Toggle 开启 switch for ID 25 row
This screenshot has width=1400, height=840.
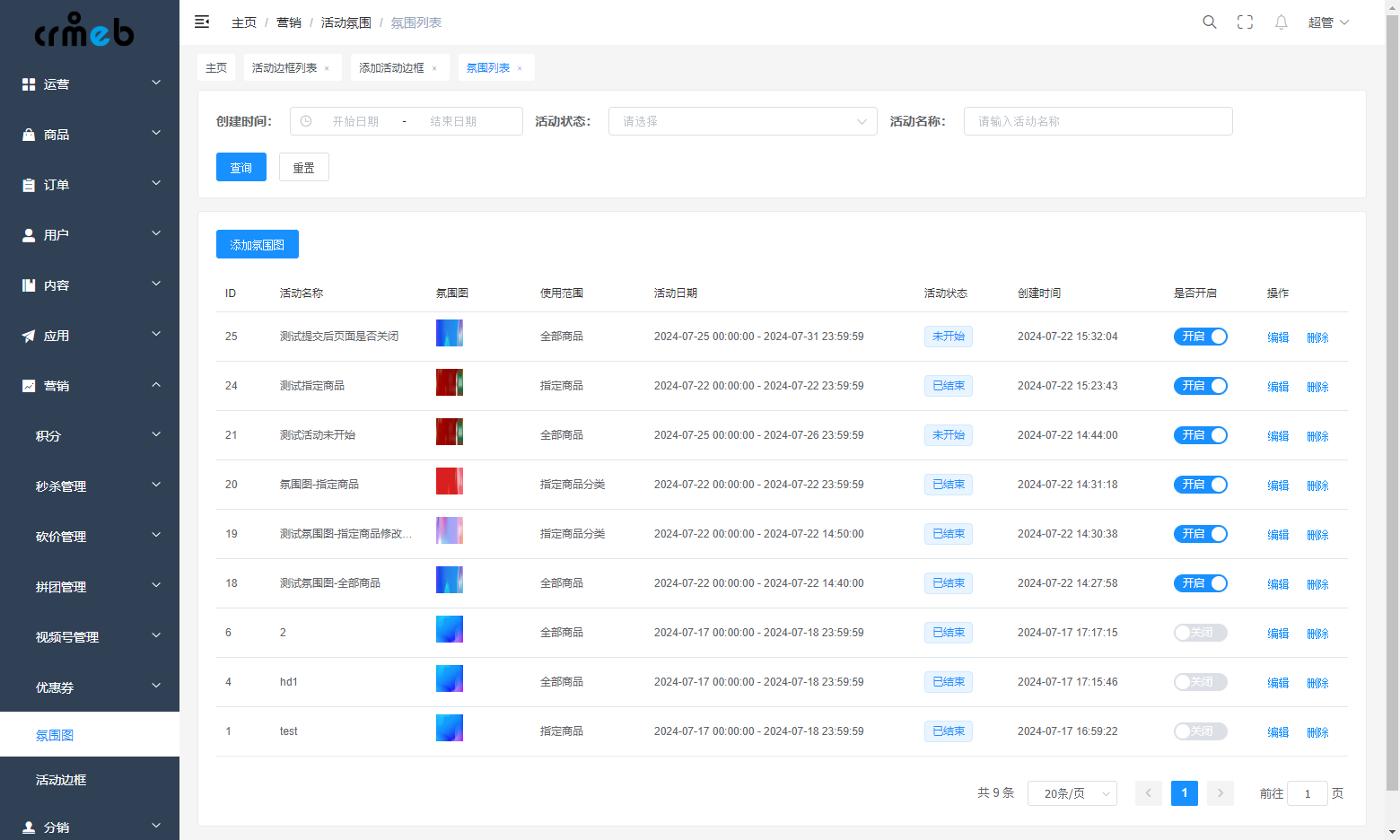point(1201,337)
